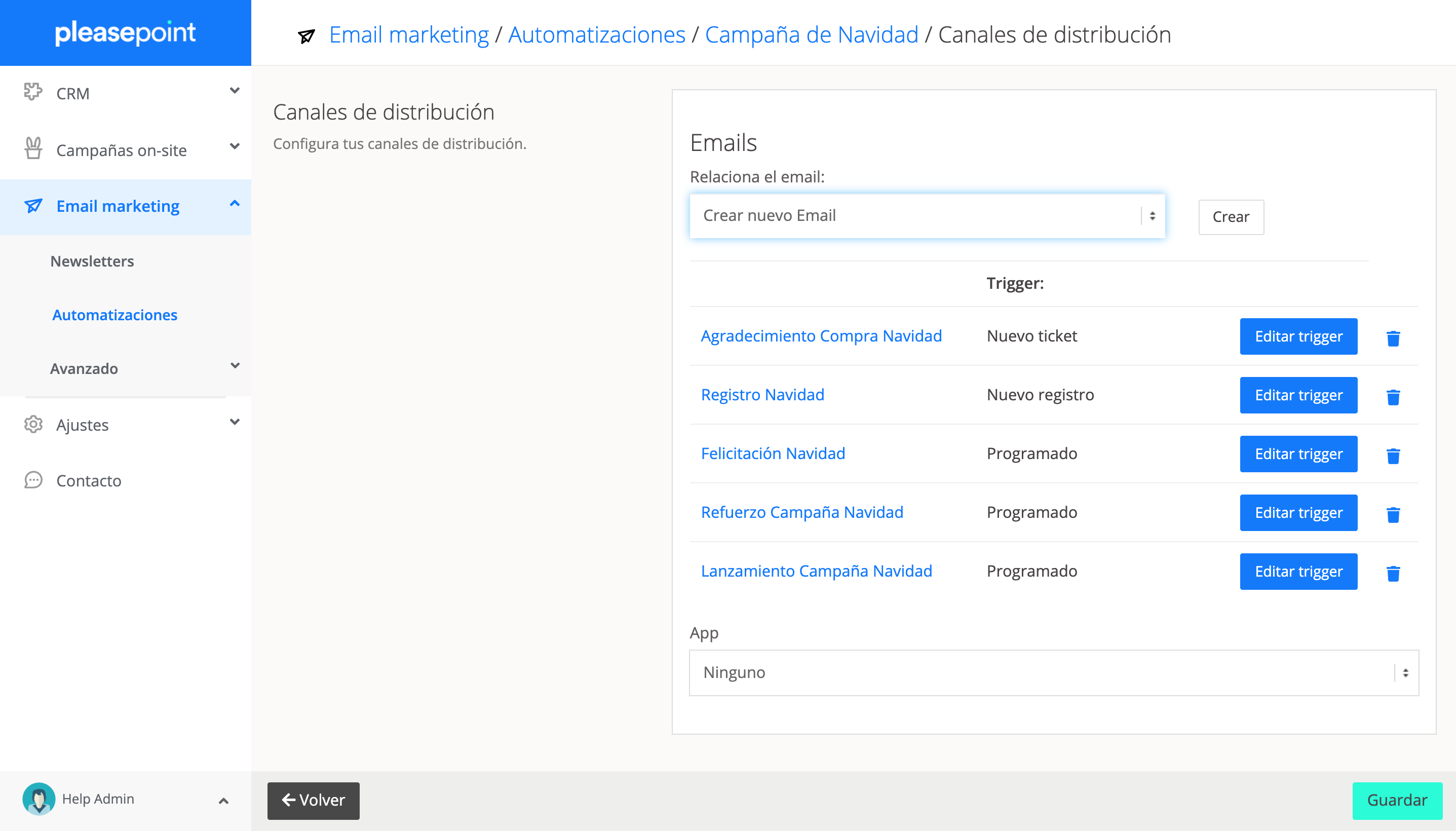This screenshot has width=1456, height=831.
Task: Open the Crear nuevo Email dropdown
Action: [927, 216]
